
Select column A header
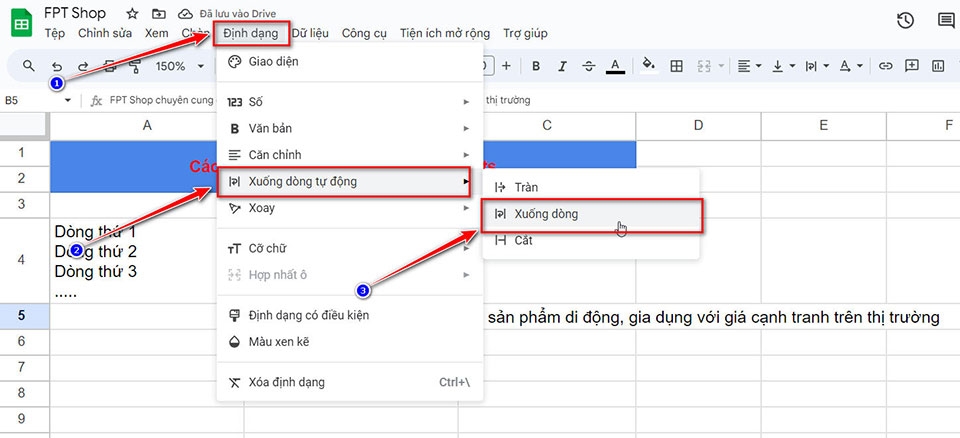pyautogui.click(x=147, y=126)
